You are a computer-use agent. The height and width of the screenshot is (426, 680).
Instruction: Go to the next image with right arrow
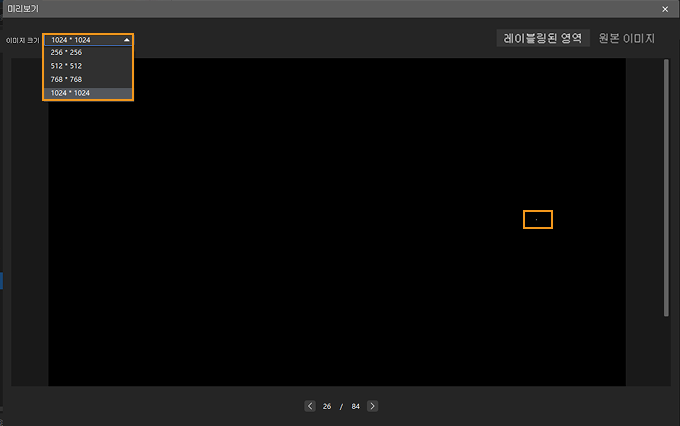pyautogui.click(x=372, y=406)
